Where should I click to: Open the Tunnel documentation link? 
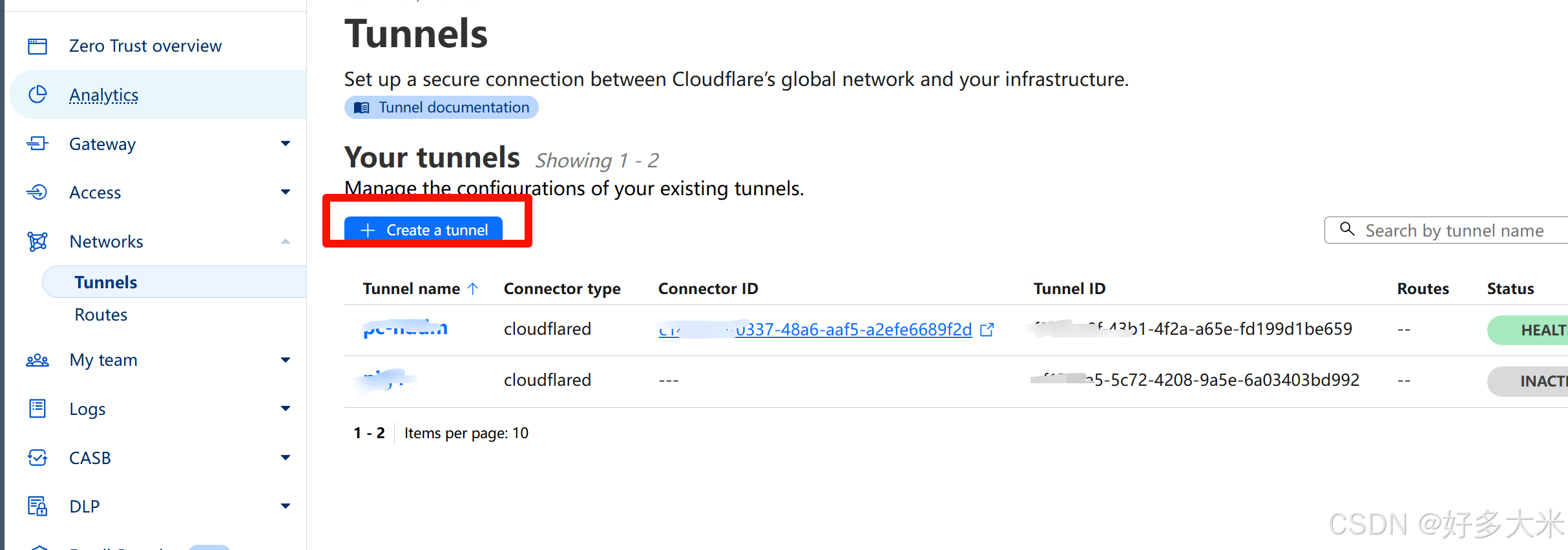click(441, 107)
